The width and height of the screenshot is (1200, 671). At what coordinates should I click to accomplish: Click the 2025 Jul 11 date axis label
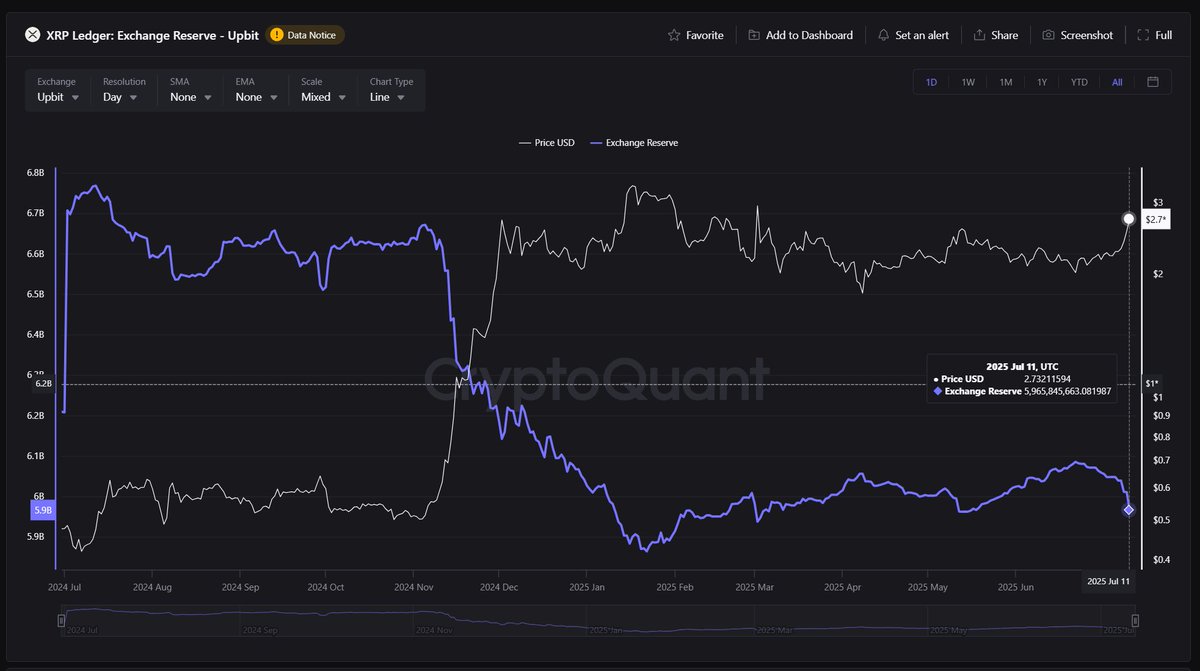[x=1109, y=580]
